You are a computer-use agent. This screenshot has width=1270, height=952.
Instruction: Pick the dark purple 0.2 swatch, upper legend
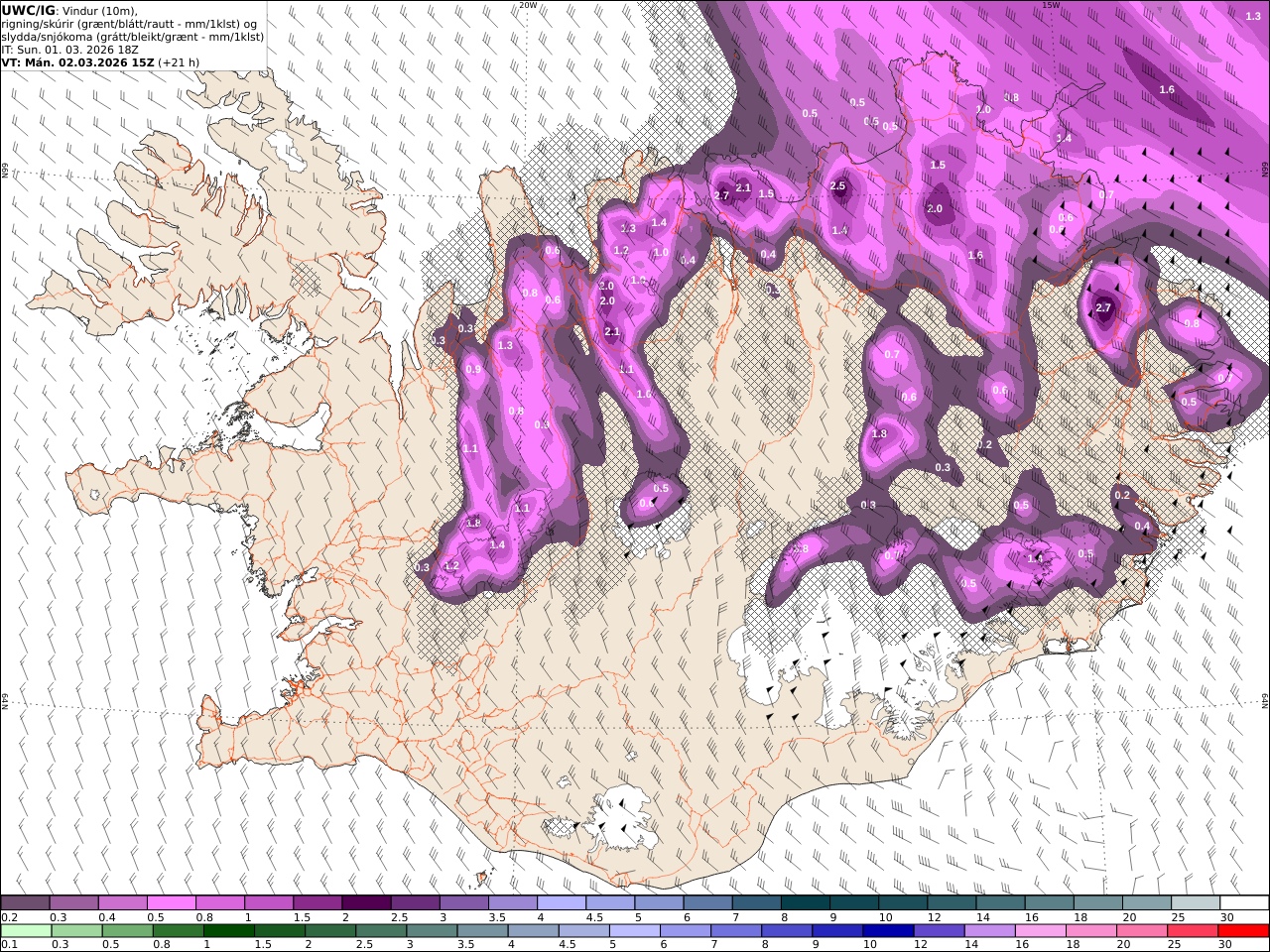click(25, 902)
